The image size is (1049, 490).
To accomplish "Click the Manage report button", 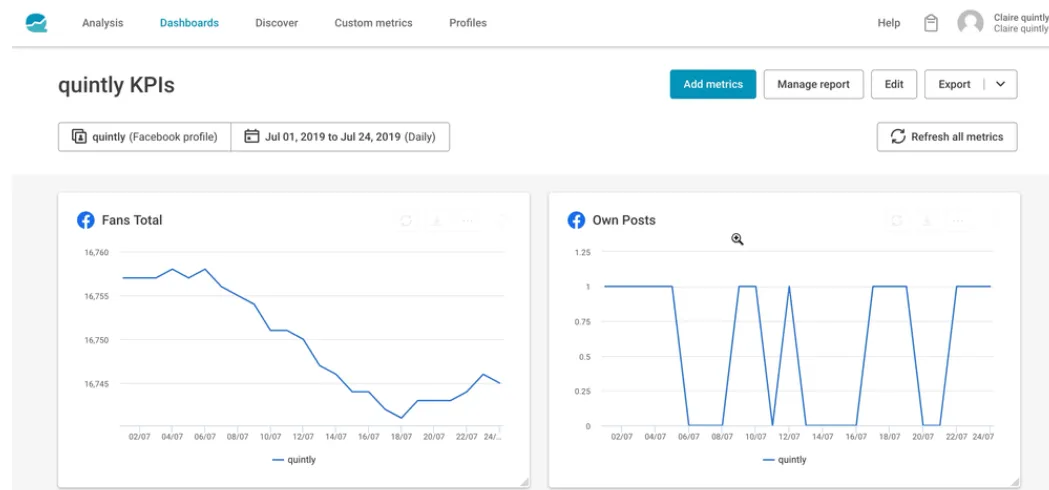I will point(814,84).
